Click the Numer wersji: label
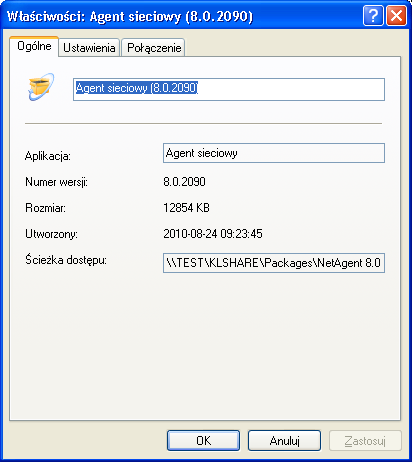Screen dimensions: 412x462 [56, 182]
